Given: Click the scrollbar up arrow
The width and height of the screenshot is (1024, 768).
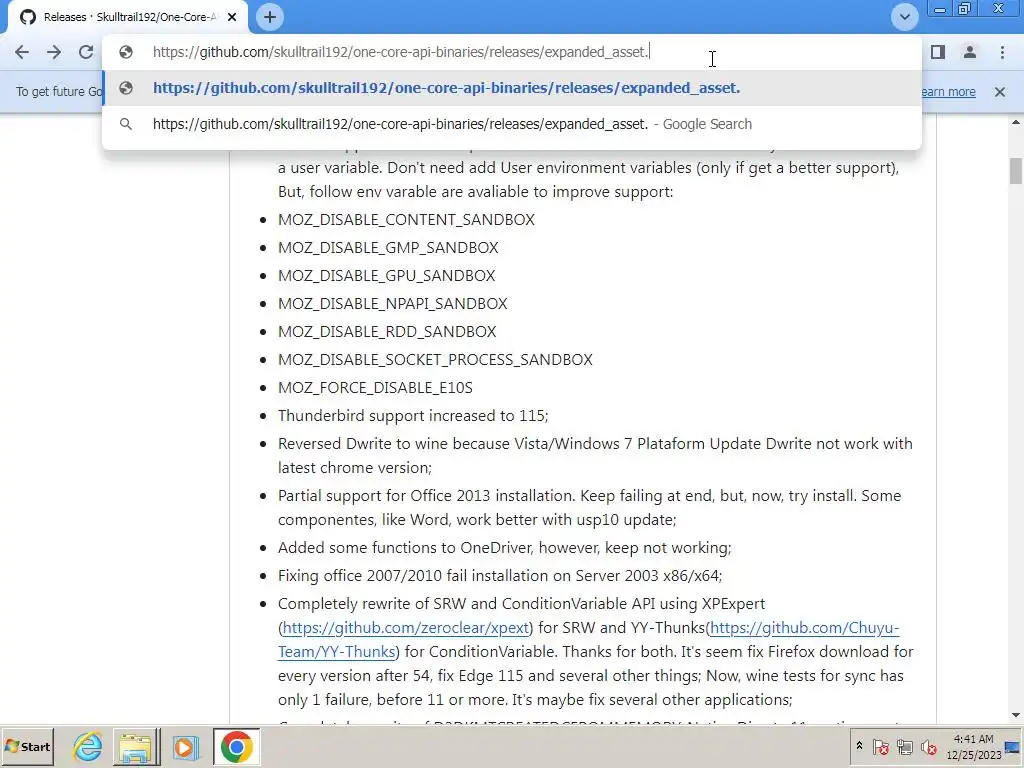Looking at the screenshot, I should pyautogui.click(x=1016, y=123).
